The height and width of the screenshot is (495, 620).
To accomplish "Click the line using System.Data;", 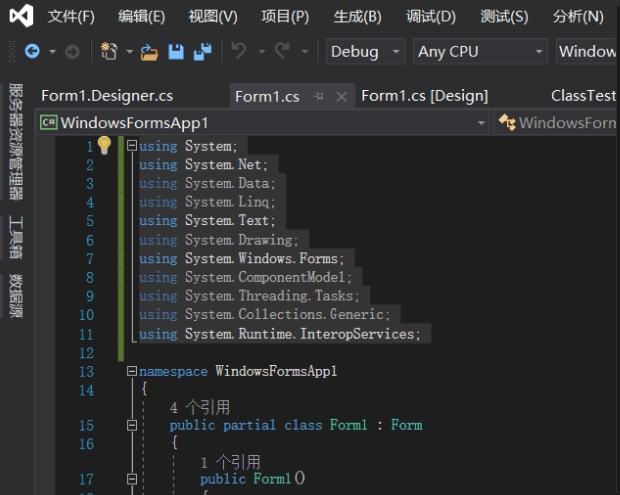I will 207,183.
